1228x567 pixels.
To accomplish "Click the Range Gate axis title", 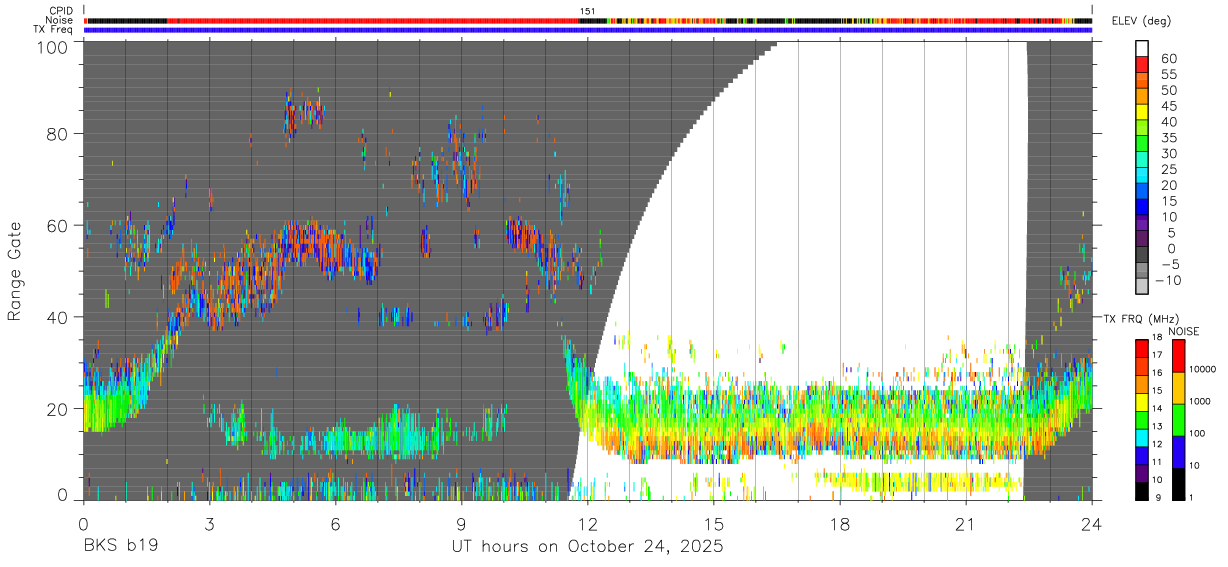I will [x=15, y=271].
